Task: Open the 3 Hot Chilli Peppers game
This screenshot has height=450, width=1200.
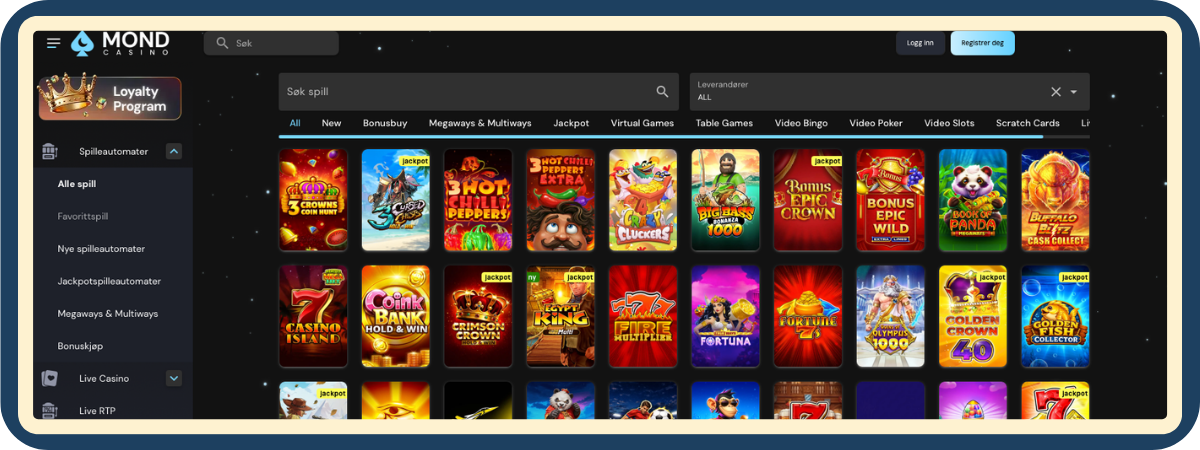Action: (x=478, y=200)
